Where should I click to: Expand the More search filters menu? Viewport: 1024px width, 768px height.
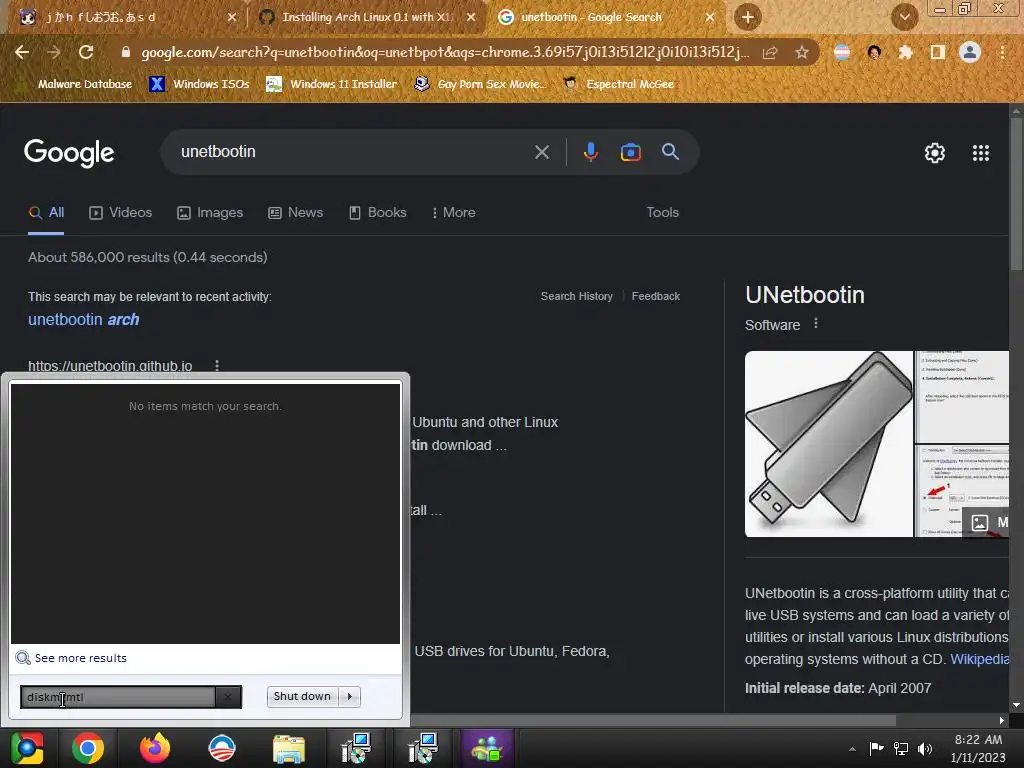point(454,213)
